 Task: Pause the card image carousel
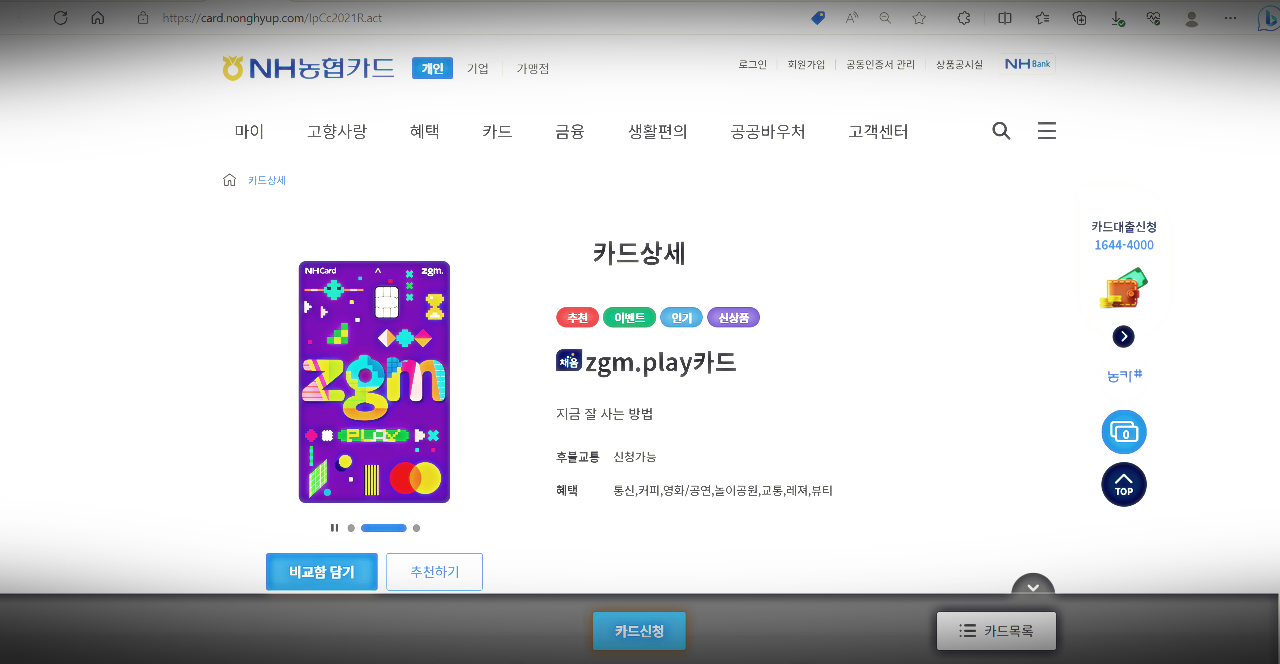click(334, 527)
